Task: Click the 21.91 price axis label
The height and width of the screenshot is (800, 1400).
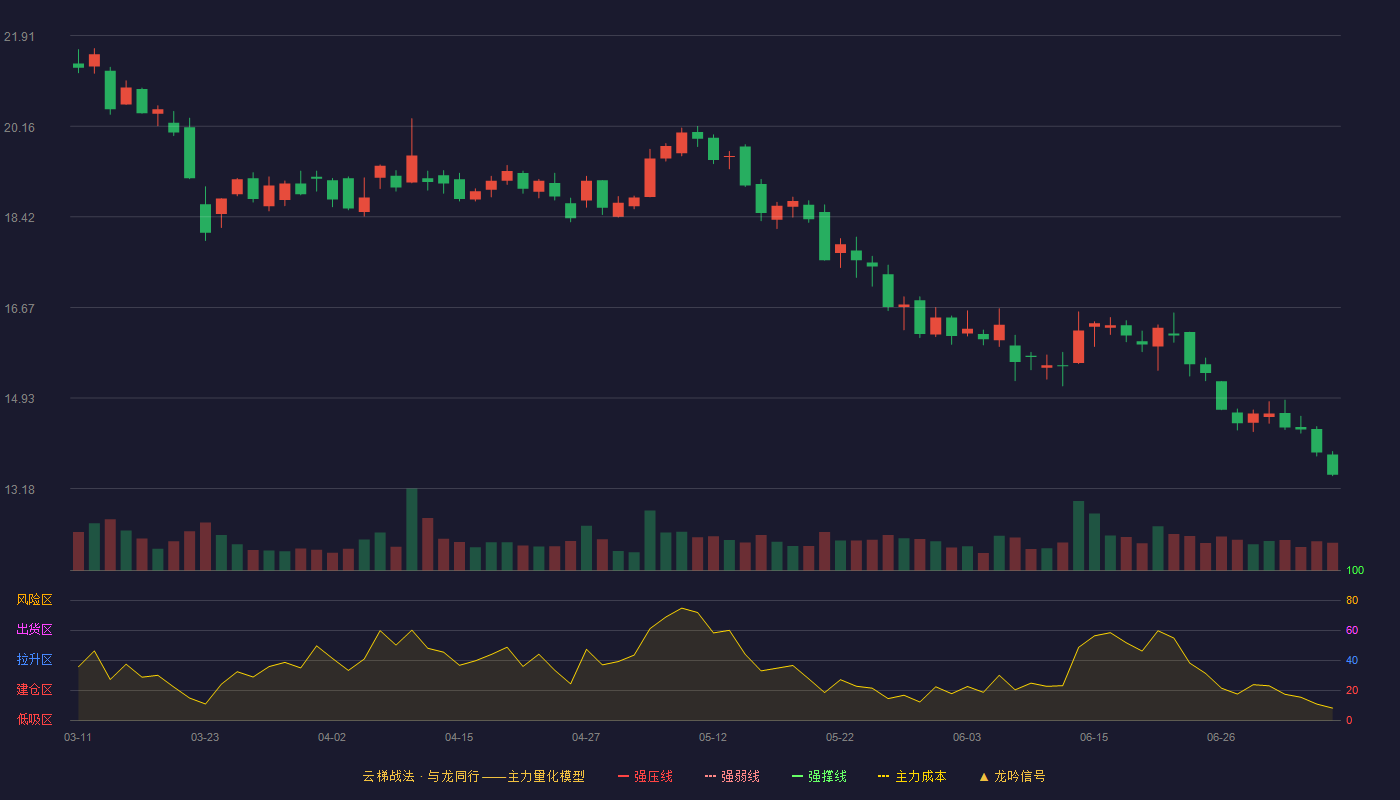Action: point(19,37)
